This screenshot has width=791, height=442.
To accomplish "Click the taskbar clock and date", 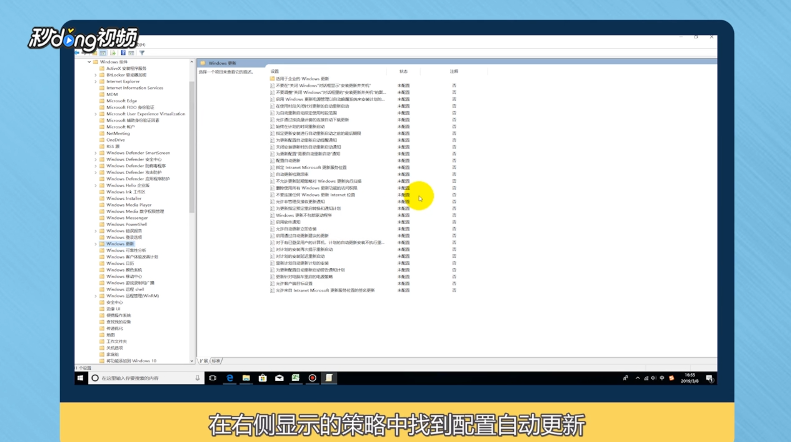I will tap(690, 378).
